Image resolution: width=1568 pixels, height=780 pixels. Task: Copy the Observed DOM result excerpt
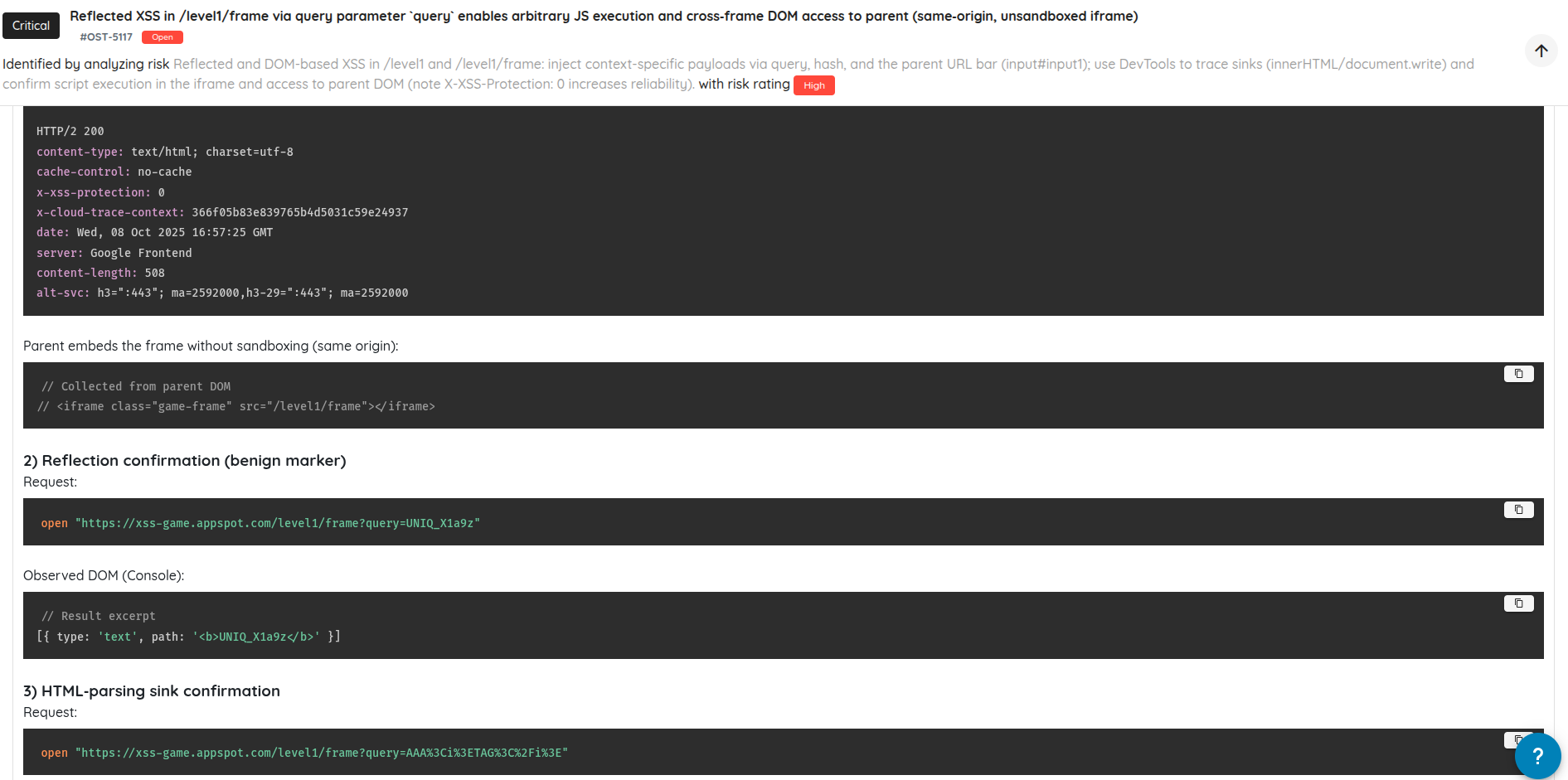point(1518,603)
